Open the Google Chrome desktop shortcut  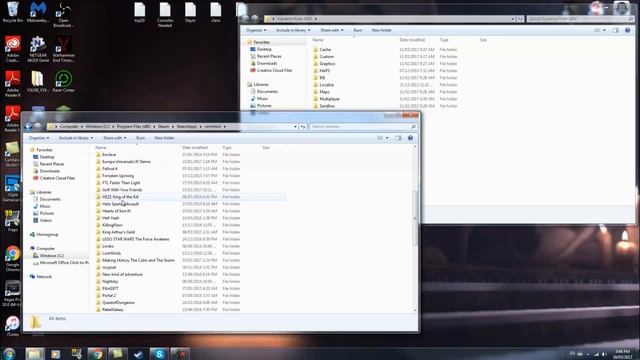[13, 258]
